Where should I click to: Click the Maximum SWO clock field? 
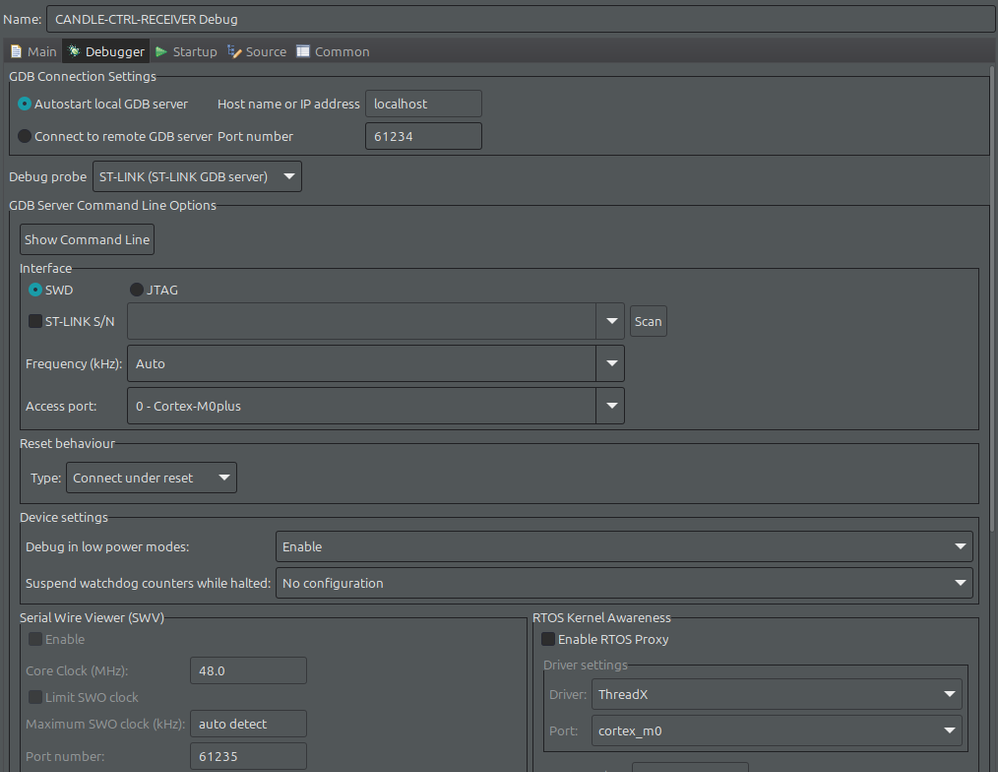coord(248,724)
